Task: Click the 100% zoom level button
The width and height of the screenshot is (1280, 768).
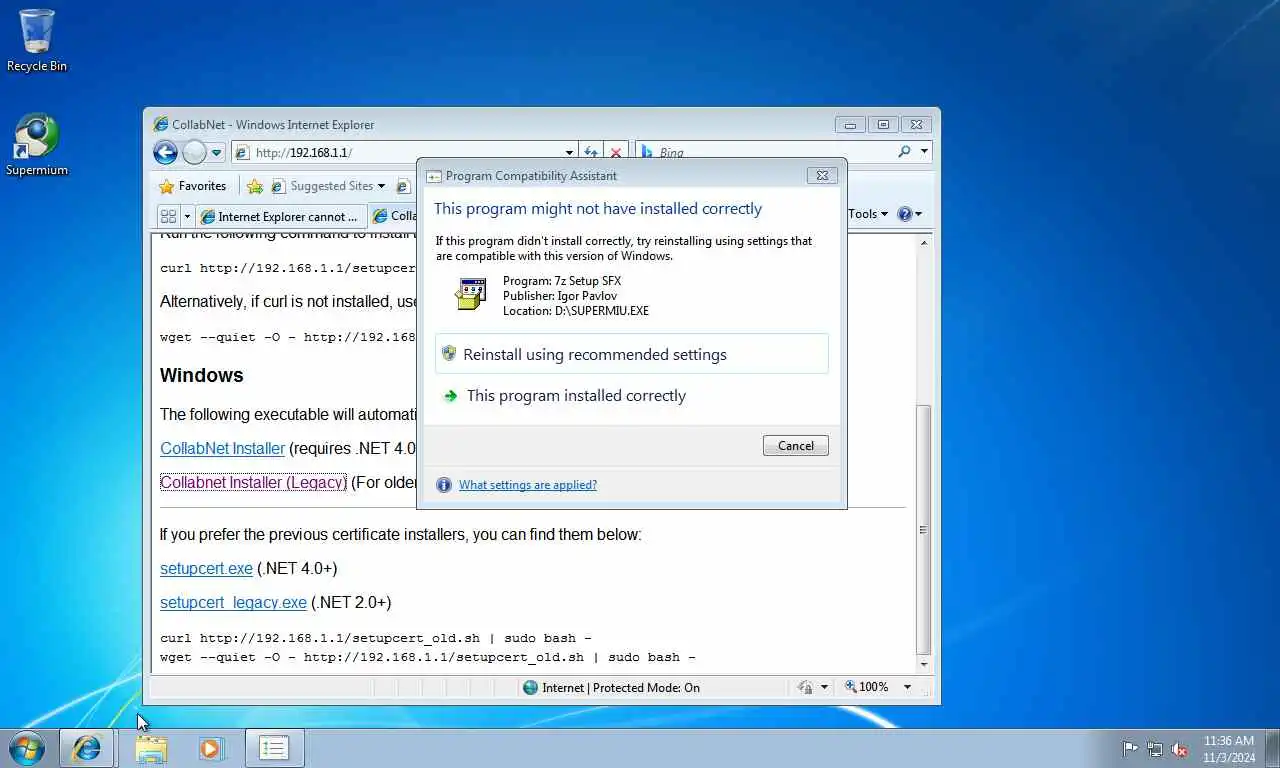Action: coord(866,688)
